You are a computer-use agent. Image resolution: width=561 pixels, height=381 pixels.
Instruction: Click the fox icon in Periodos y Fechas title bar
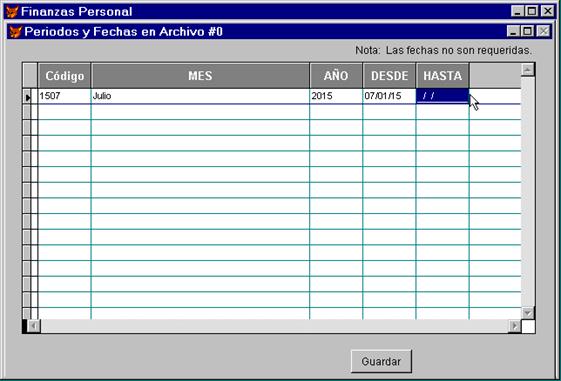coord(15,31)
